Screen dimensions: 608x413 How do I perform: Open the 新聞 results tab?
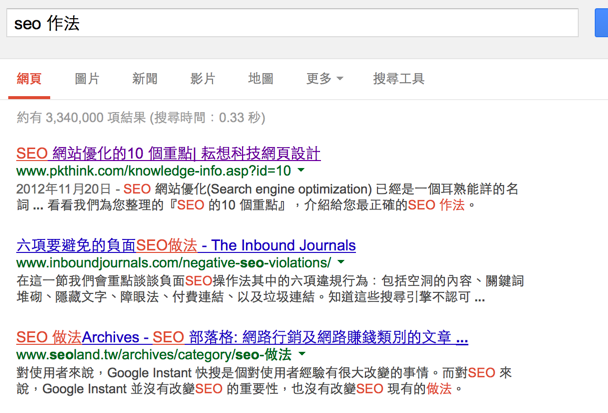[x=145, y=79]
